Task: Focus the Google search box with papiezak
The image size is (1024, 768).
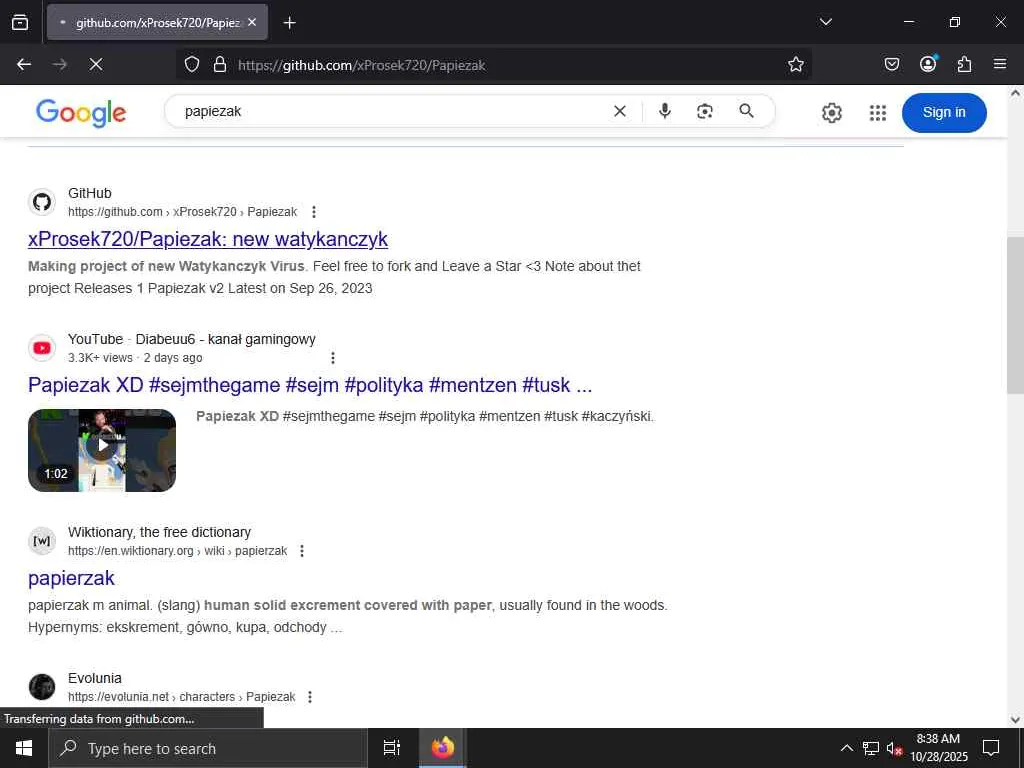Action: coord(392,111)
